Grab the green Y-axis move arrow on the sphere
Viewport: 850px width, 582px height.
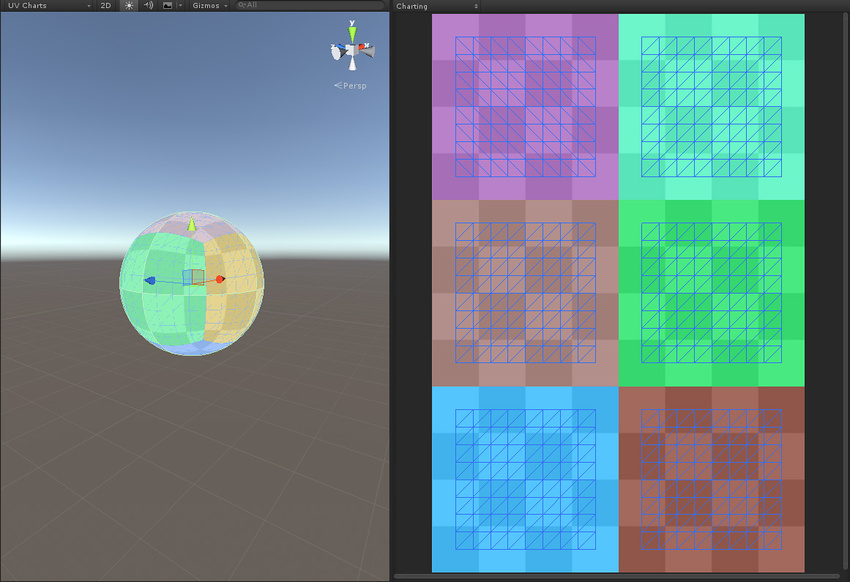pos(191,226)
